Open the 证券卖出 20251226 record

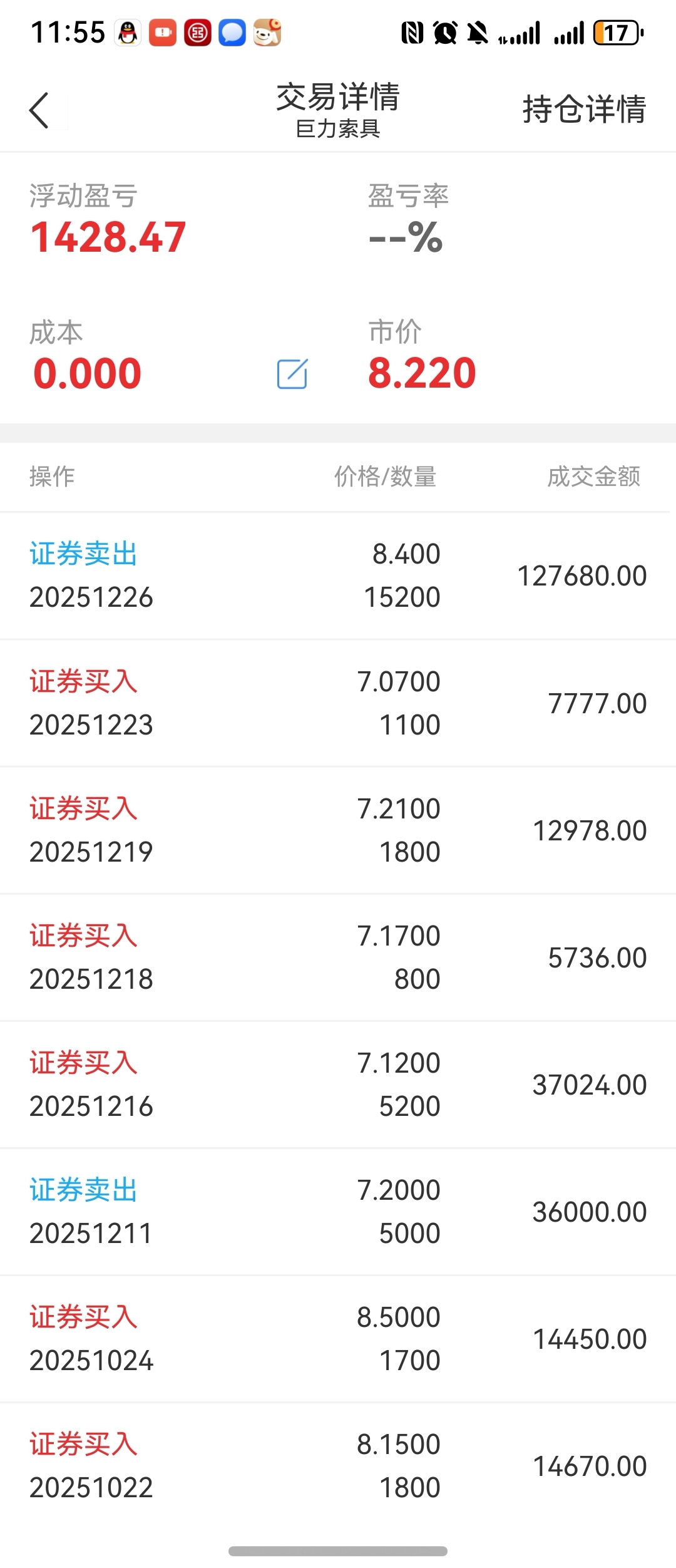[338, 576]
